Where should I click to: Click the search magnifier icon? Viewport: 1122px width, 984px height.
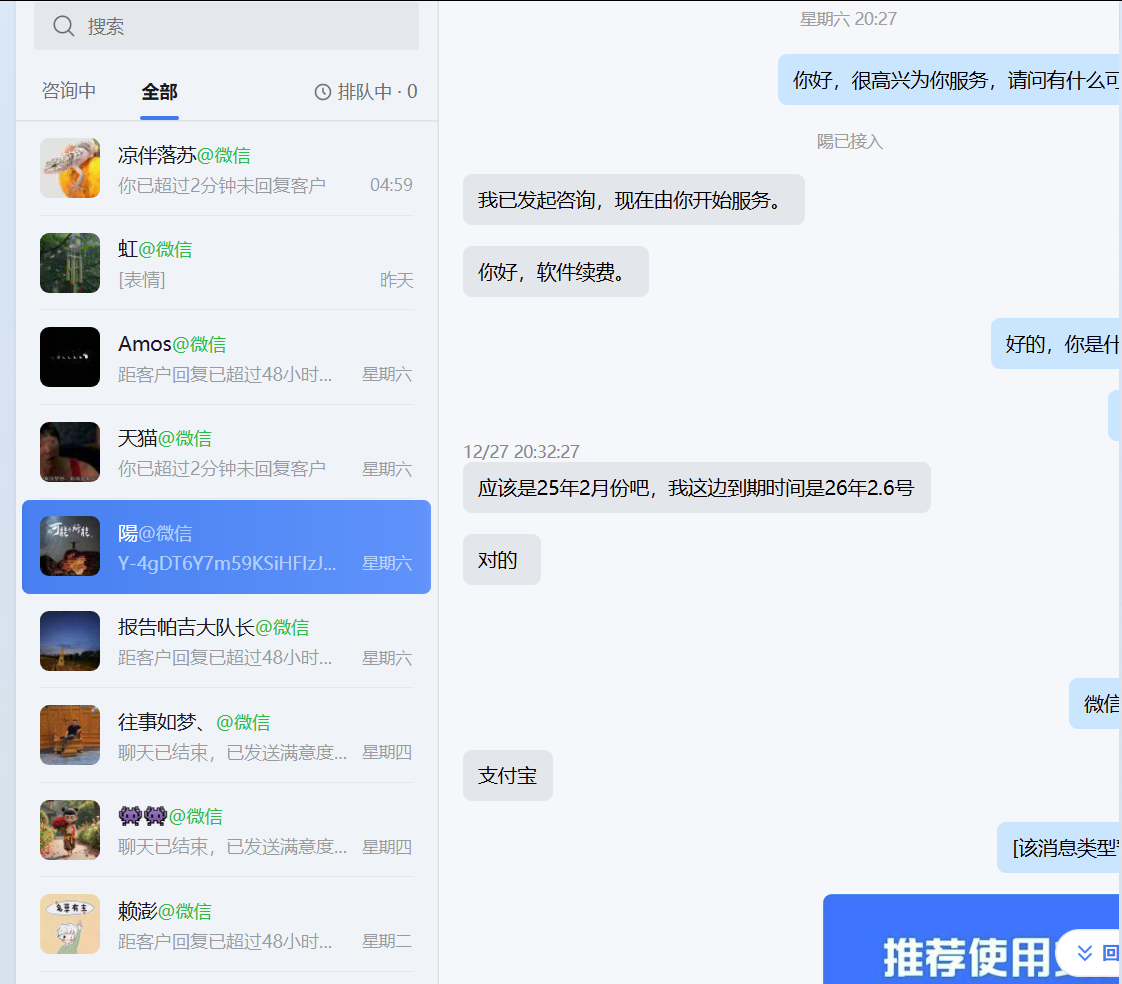pyautogui.click(x=63, y=26)
